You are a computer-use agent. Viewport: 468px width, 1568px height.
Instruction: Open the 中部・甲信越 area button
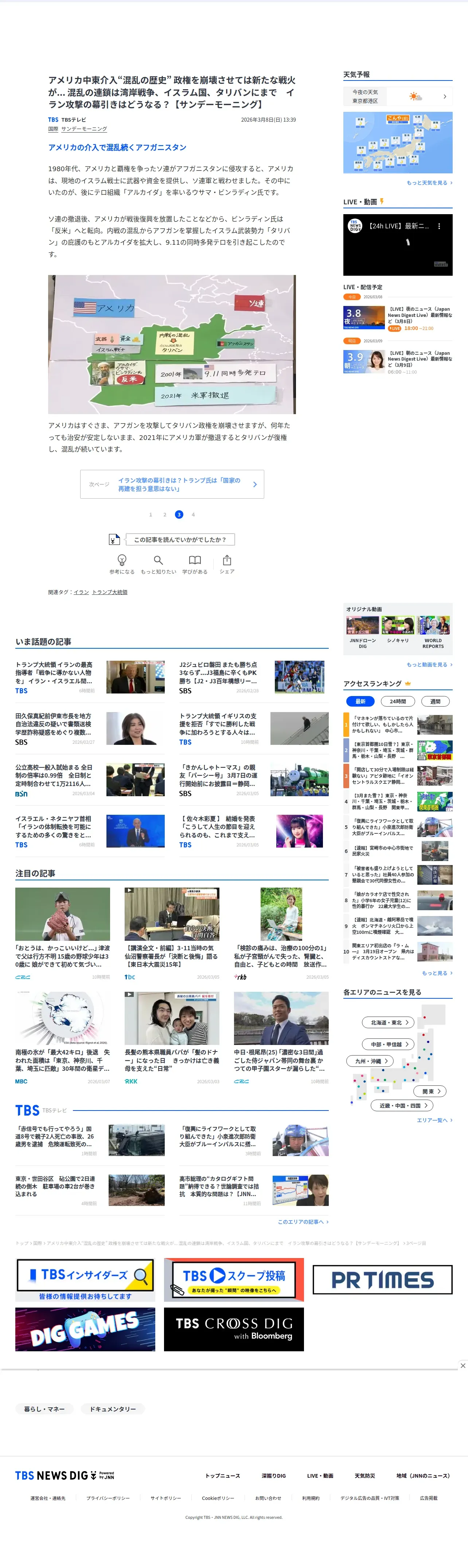click(389, 1044)
